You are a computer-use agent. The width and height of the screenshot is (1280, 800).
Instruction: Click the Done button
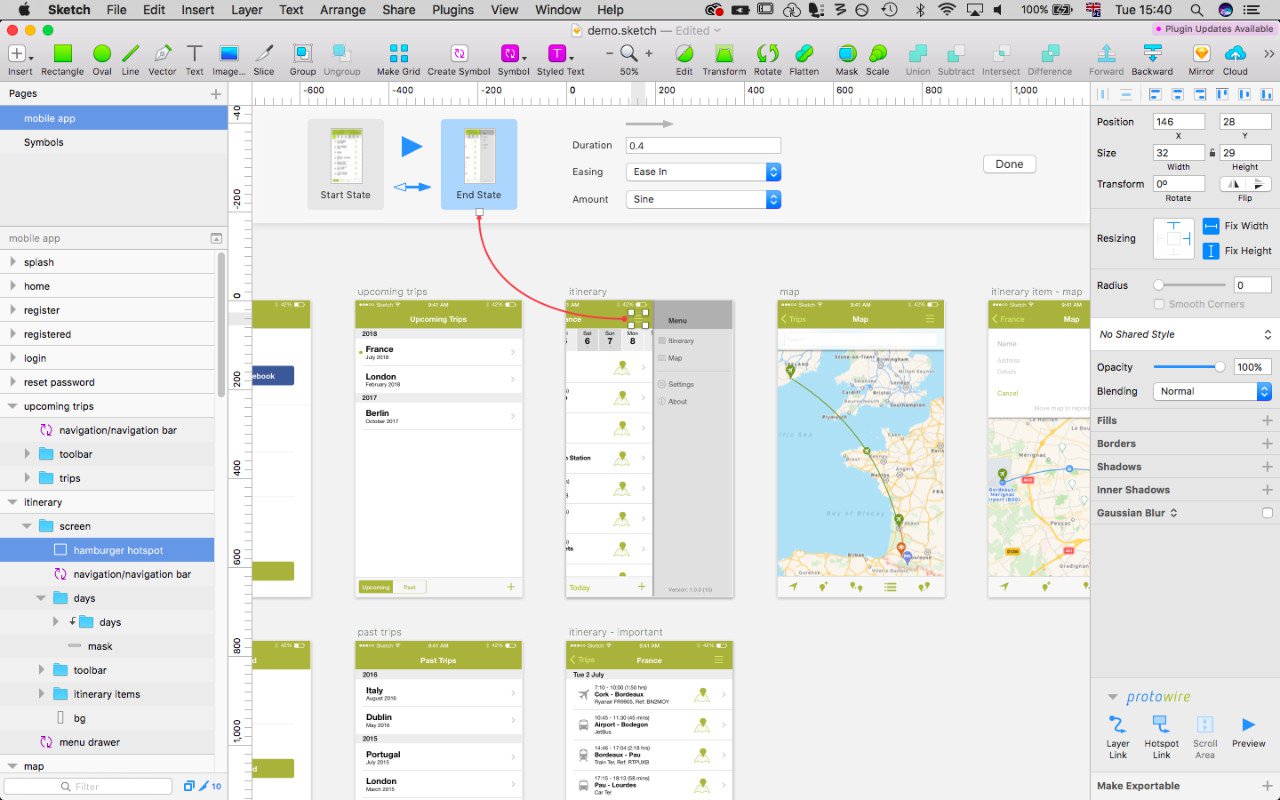(1009, 164)
